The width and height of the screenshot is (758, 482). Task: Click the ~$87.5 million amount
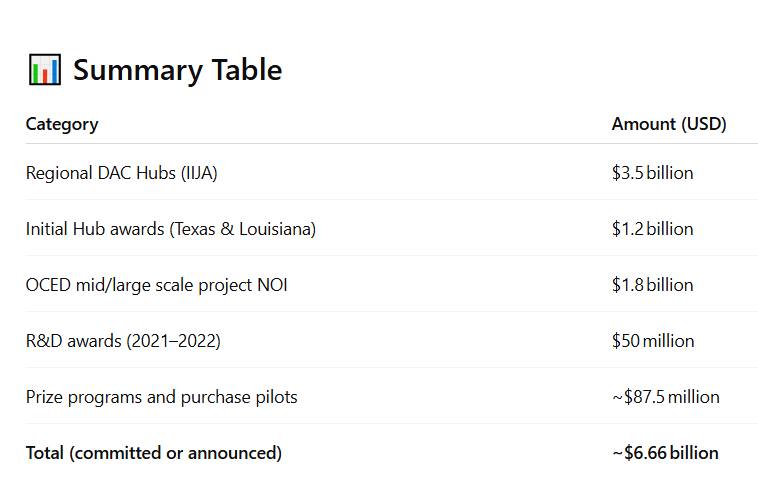(x=665, y=397)
